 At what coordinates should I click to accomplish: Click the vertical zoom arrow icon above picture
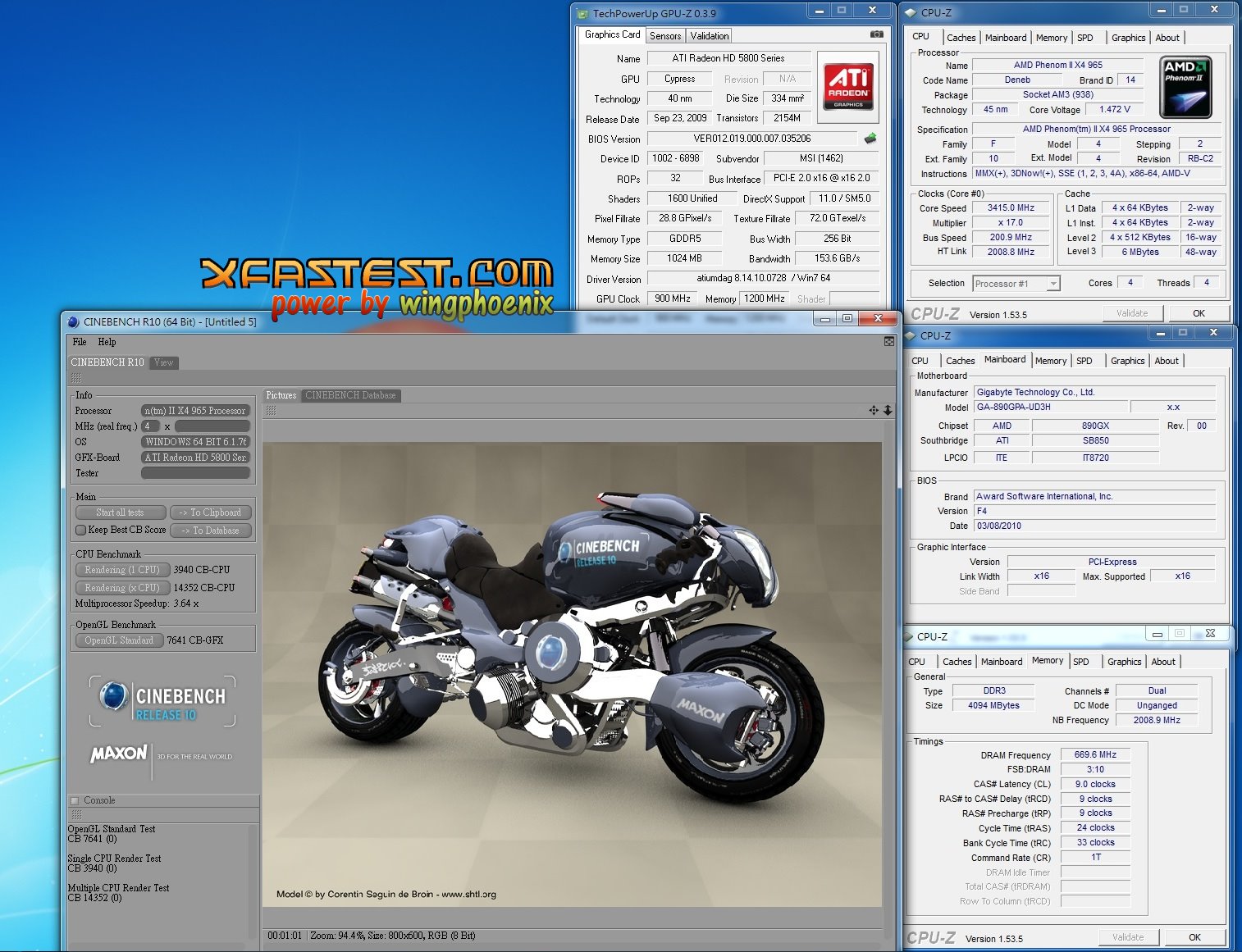tap(888, 410)
